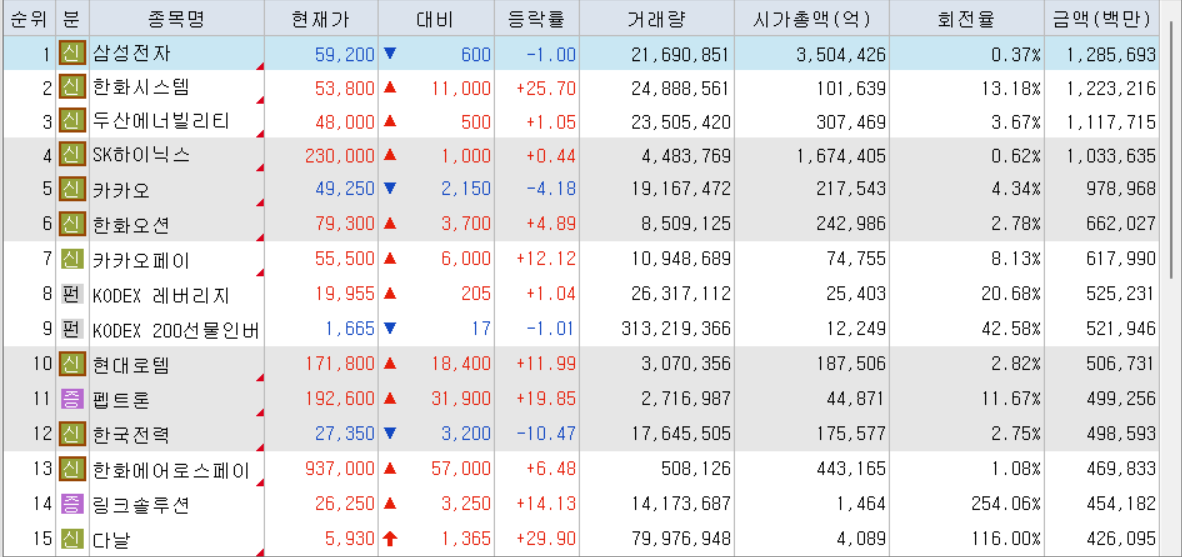Click the red up arrow in SK하이닉스 row
The height and width of the screenshot is (557, 1182).
[x=390, y=155]
